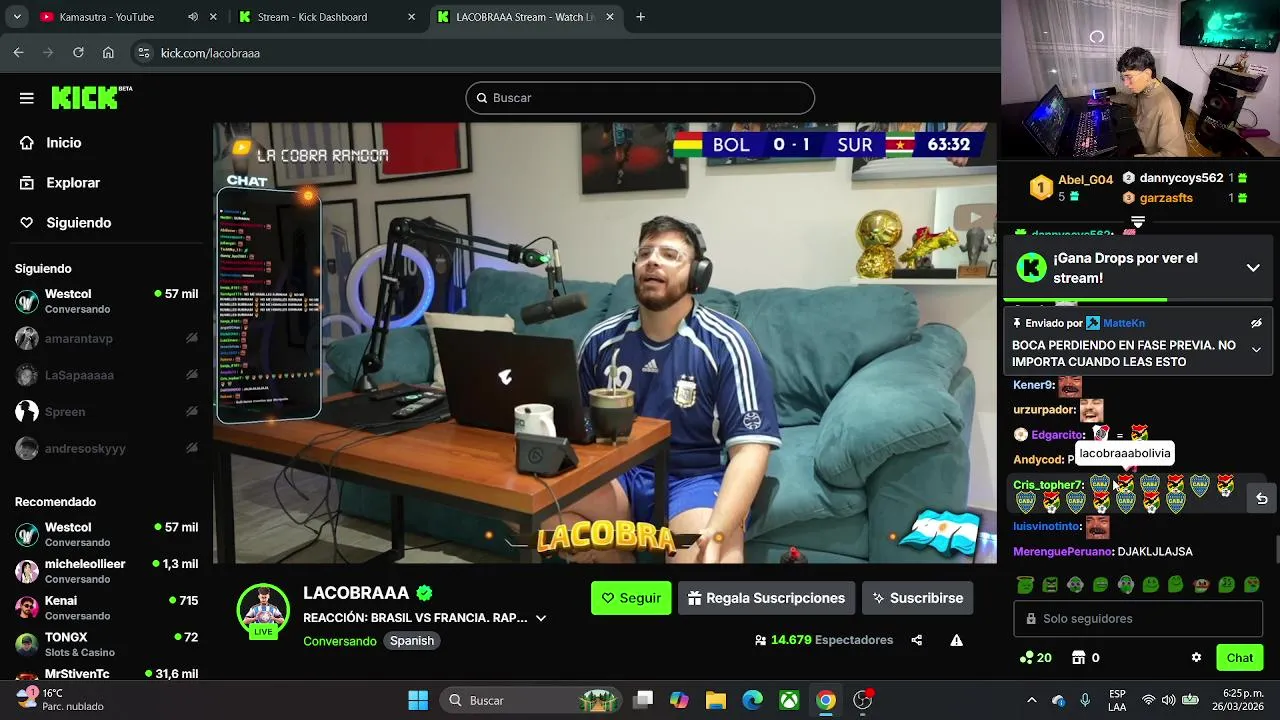Click the share stream icon
The height and width of the screenshot is (720, 1280).
pyautogui.click(x=917, y=640)
